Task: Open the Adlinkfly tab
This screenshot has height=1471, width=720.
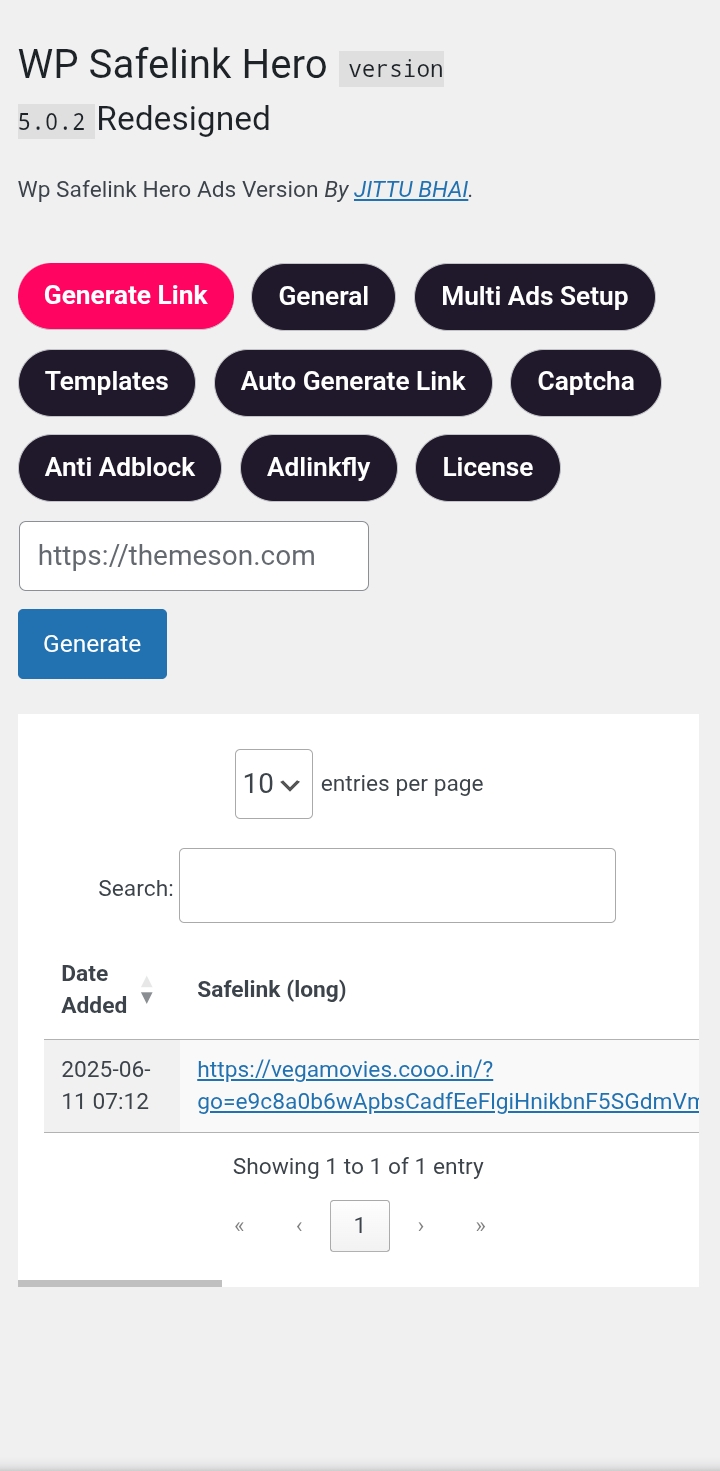Action: 318,467
